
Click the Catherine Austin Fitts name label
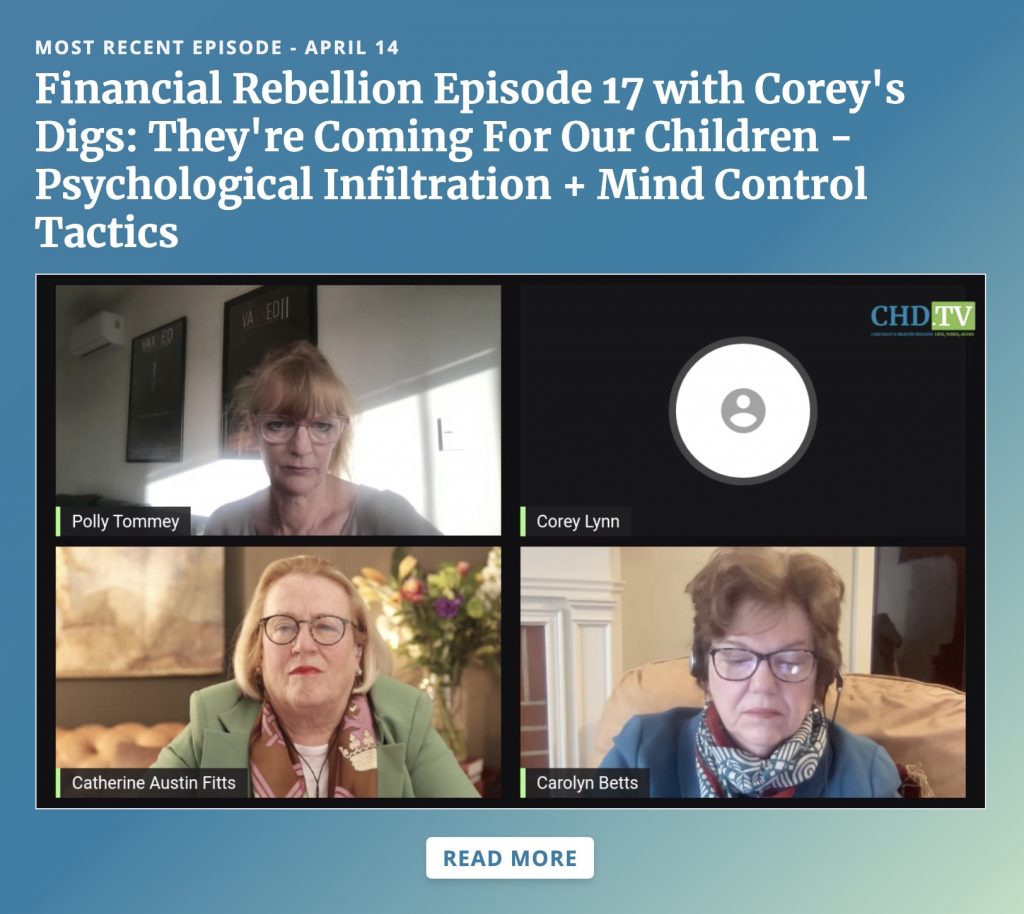[x=153, y=783]
